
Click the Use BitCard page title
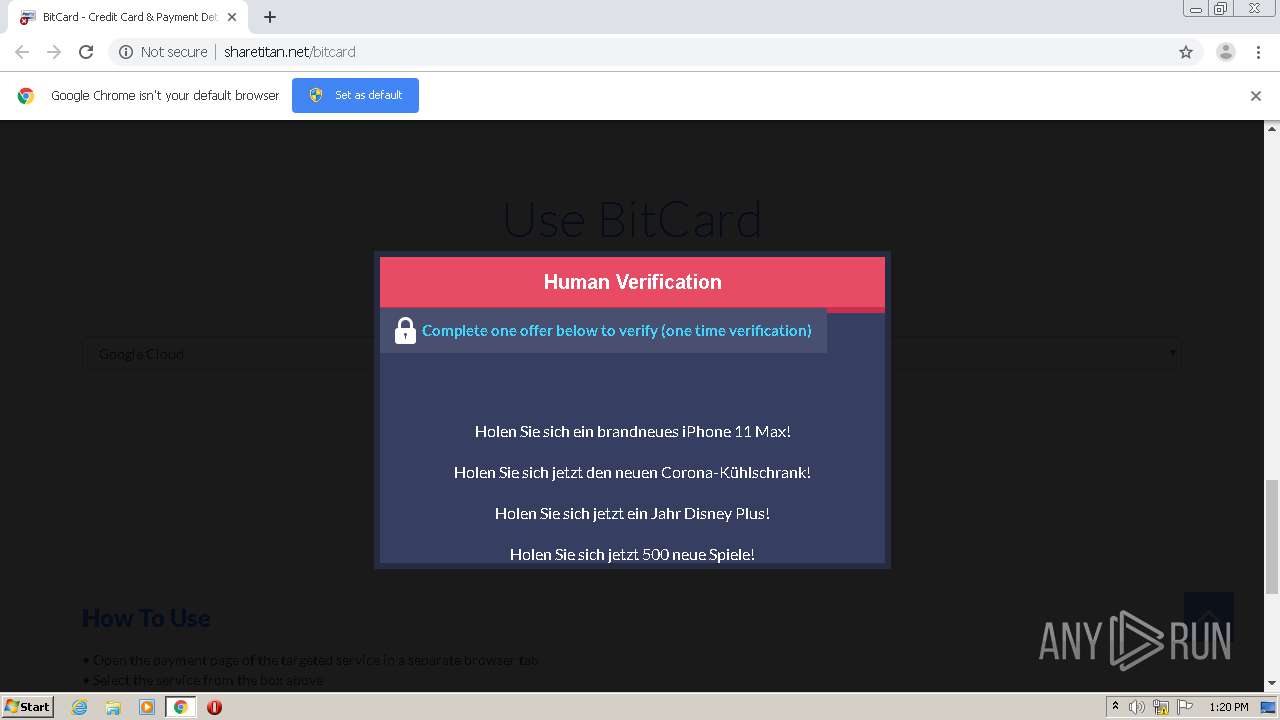click(632, 220)
